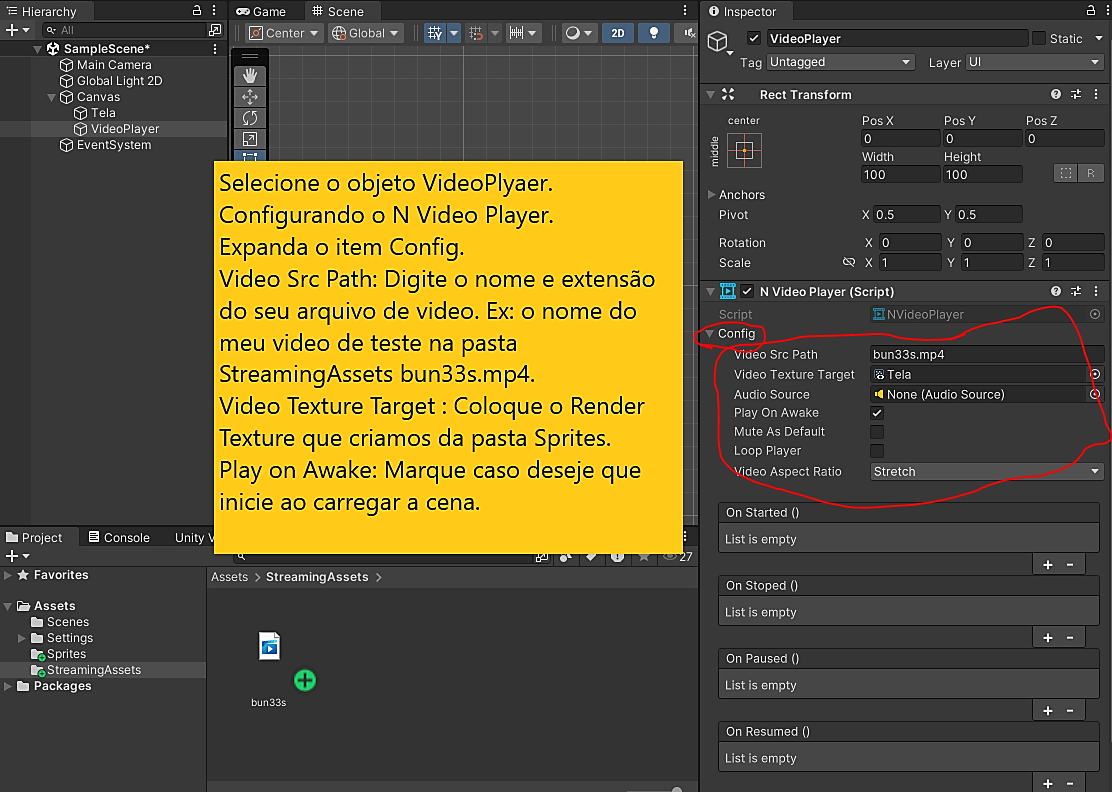The image size is (1112, 792).
Task: Click the grid visibility icon
Action: pyautogui.click(x=435, y=33)
